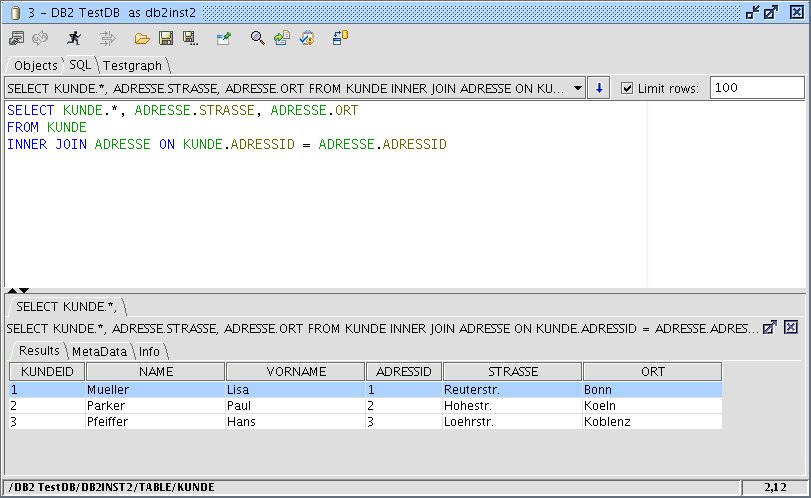Select the 'SELECT KUNDE.*,' result tab

[x=66, y=307]
